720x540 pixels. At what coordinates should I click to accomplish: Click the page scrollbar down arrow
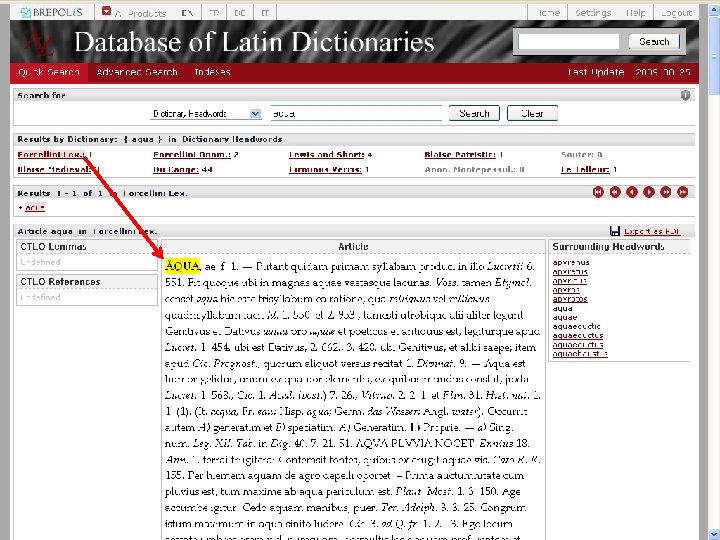714,534
